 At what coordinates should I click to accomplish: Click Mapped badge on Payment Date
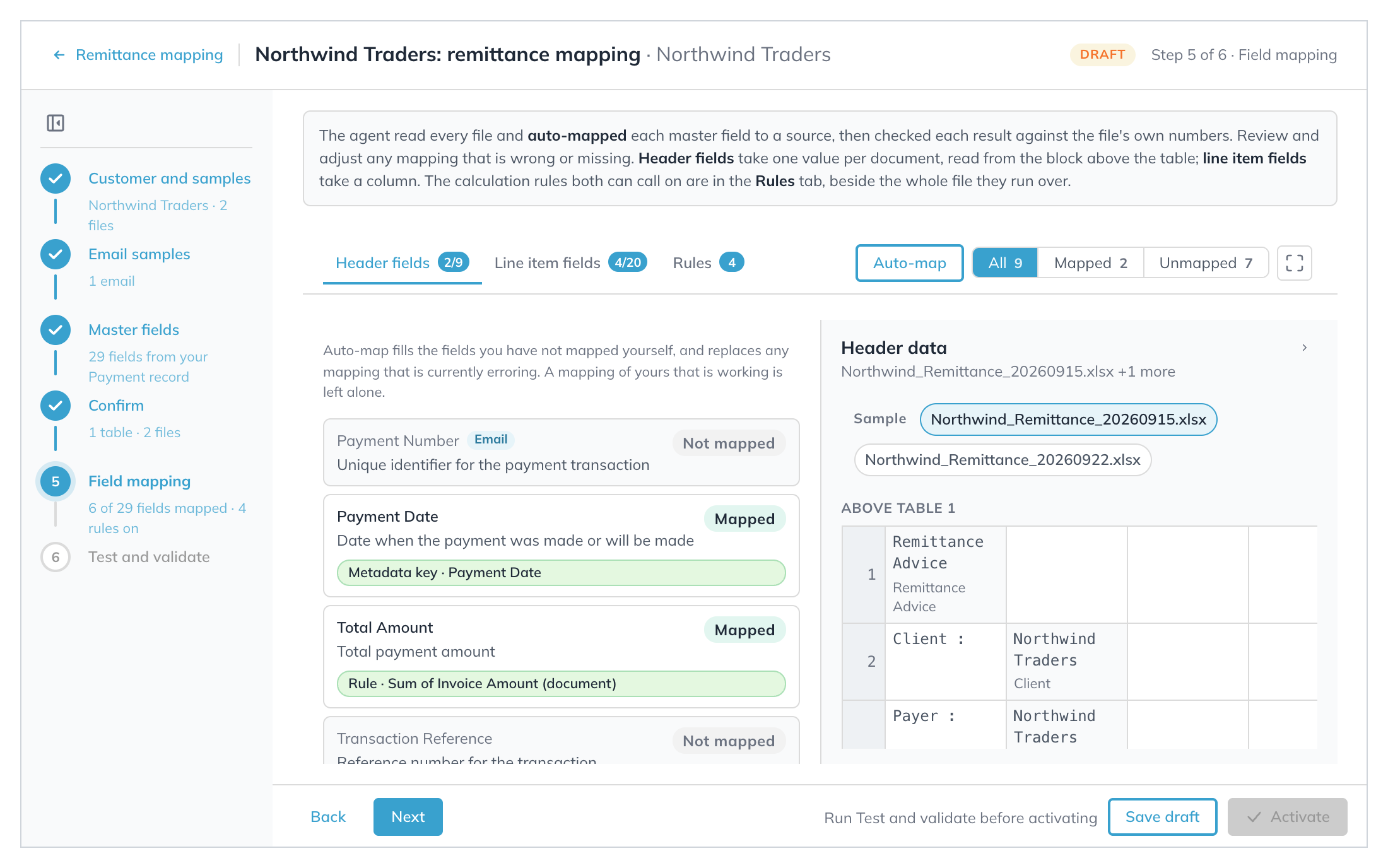point(744,519)
